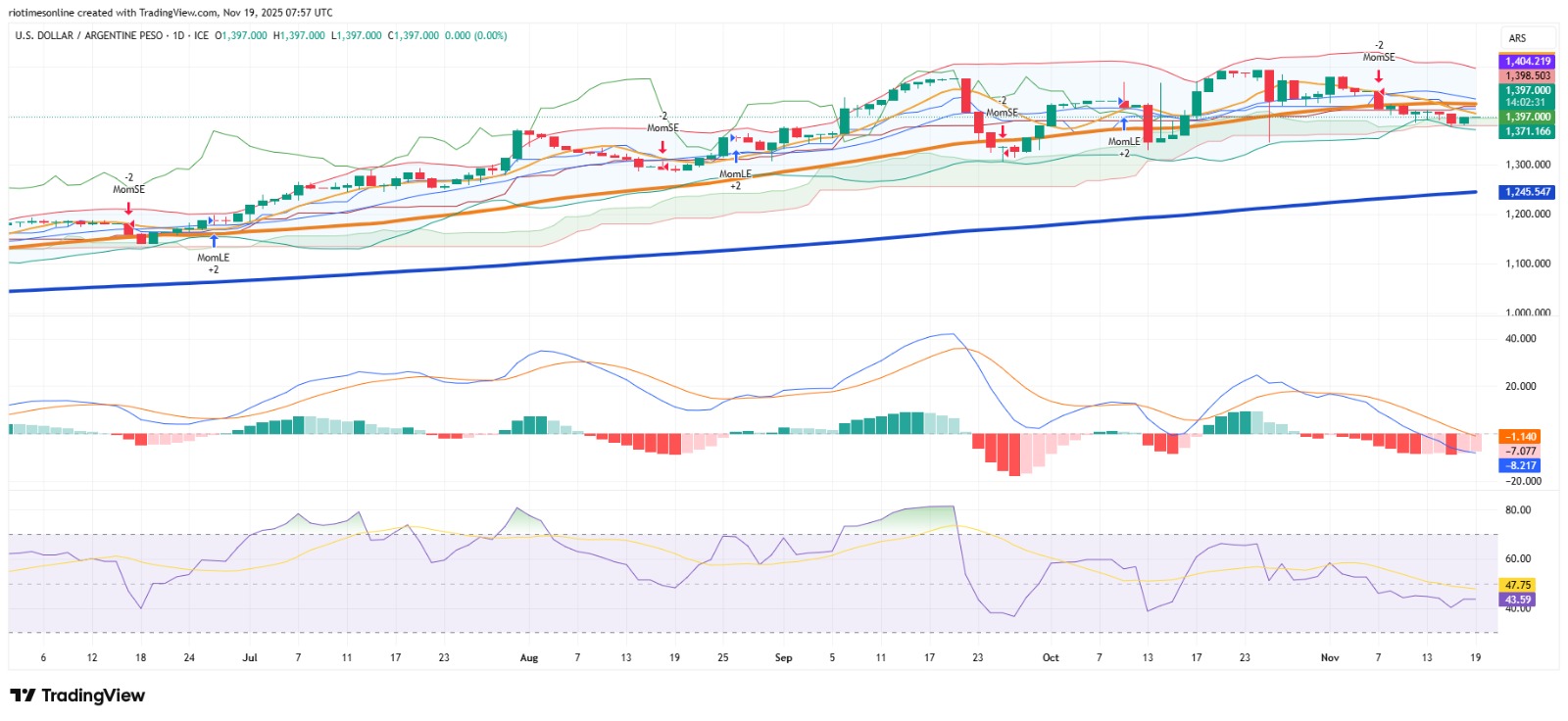
Task: Click the -20.000 MACD axis tick
Action: [x=1524, y=481]
